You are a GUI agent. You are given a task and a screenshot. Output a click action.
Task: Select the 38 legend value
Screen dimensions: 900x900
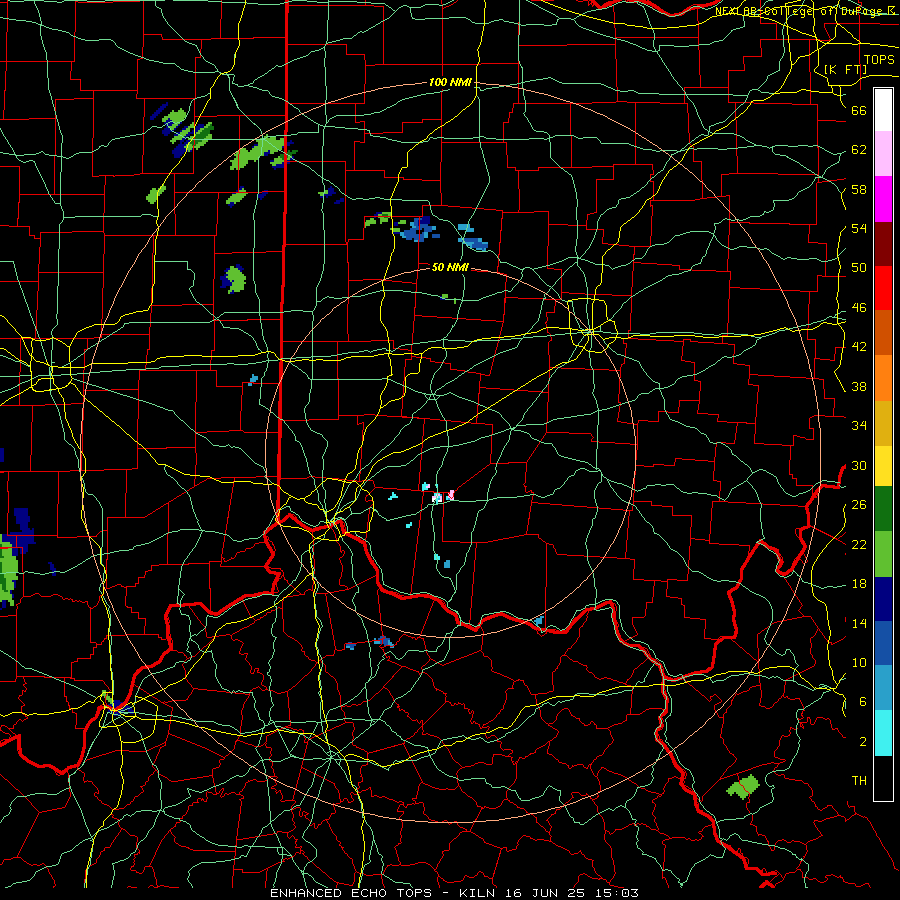[x=859, y=386]
